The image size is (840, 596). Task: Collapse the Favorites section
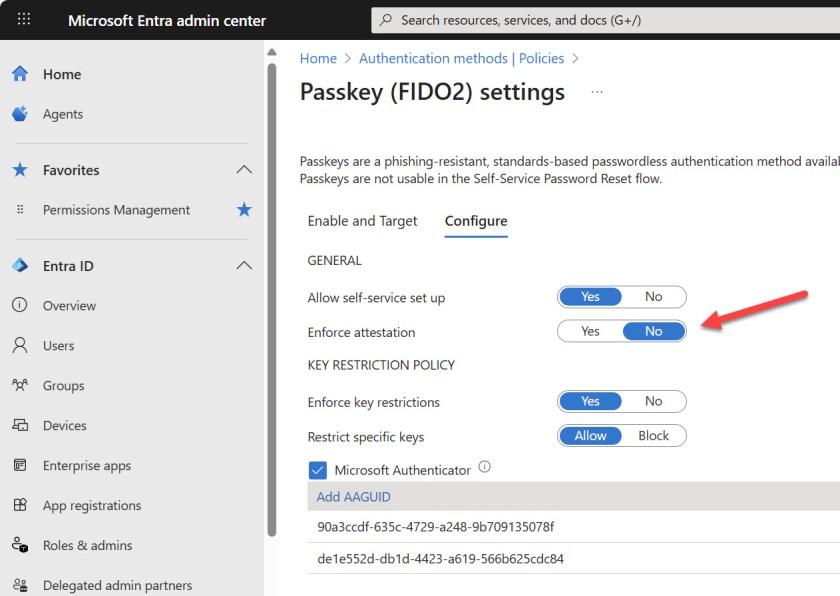point(245,170)
